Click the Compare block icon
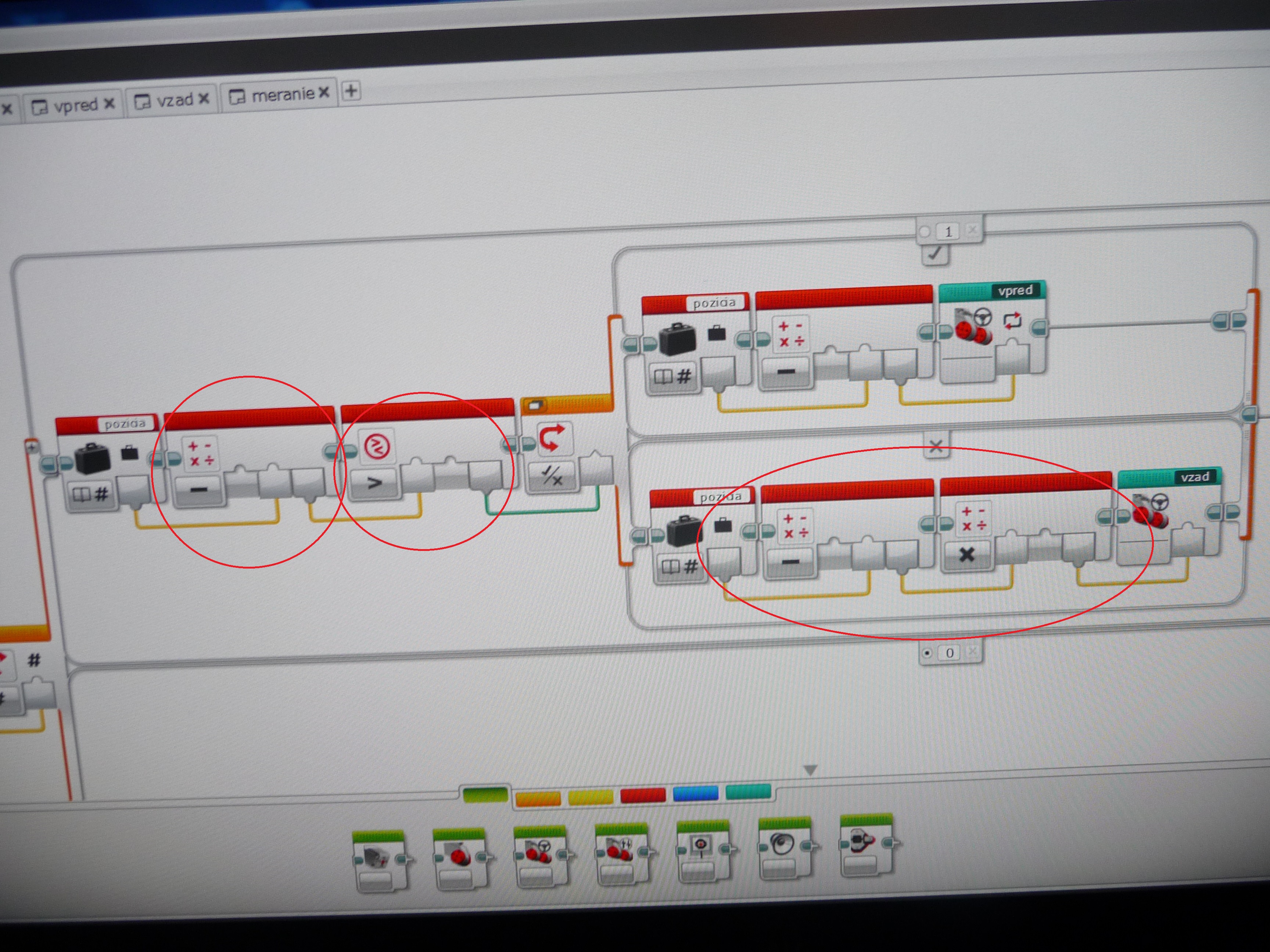Screen dimensions: 1270x952 (x=377, y=446)
